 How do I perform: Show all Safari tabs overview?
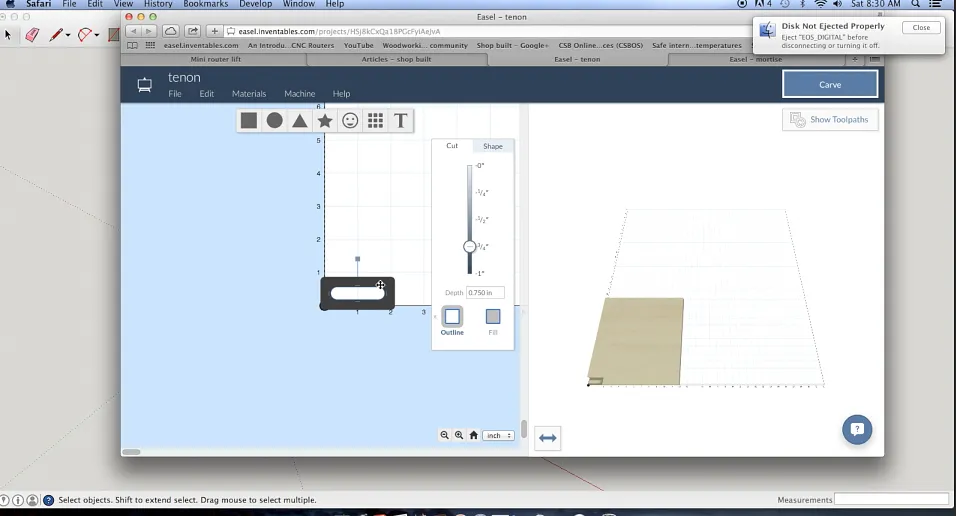click(875, 59)
